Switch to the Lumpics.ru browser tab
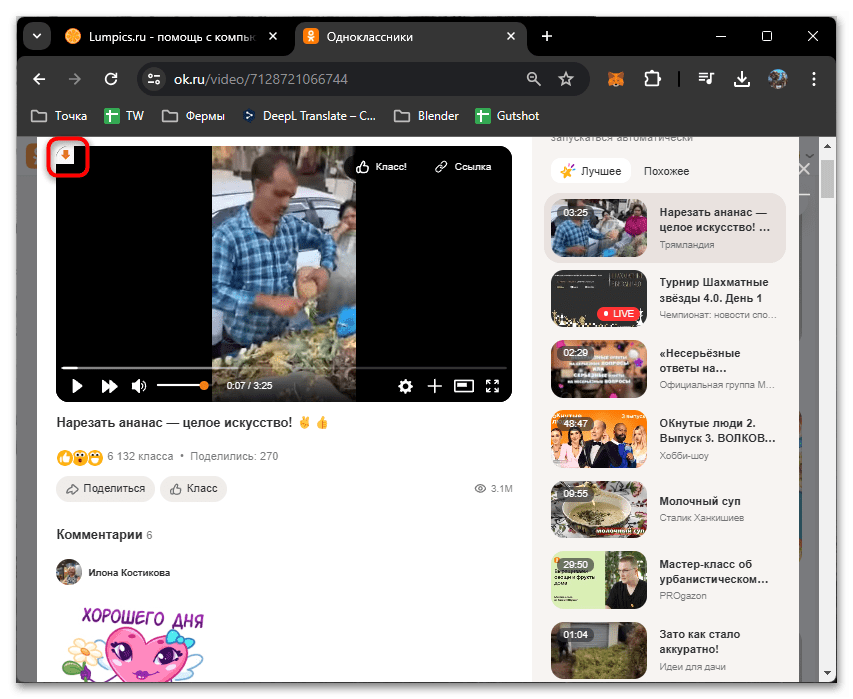 (160, 35)
